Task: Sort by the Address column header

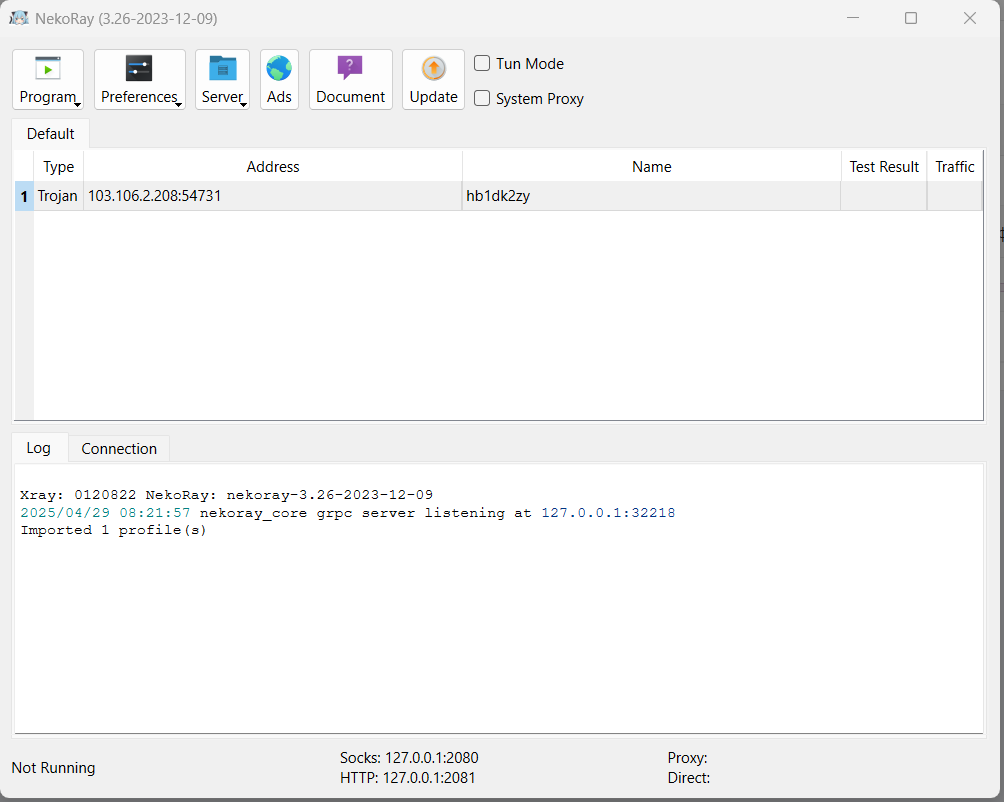Action: coord(273,167)
